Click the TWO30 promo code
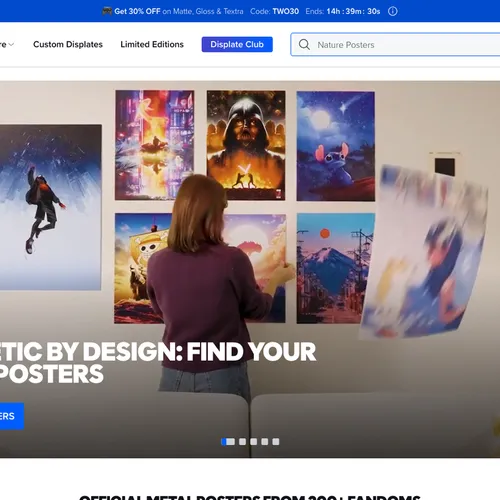 pyautogui.click(x=286, y=11)
